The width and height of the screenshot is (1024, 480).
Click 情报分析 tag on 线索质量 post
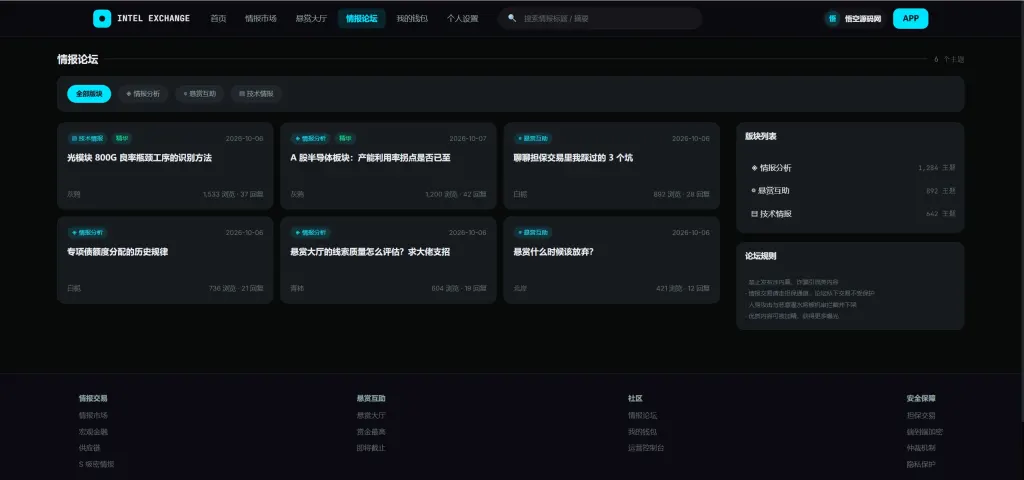(310, 232)
